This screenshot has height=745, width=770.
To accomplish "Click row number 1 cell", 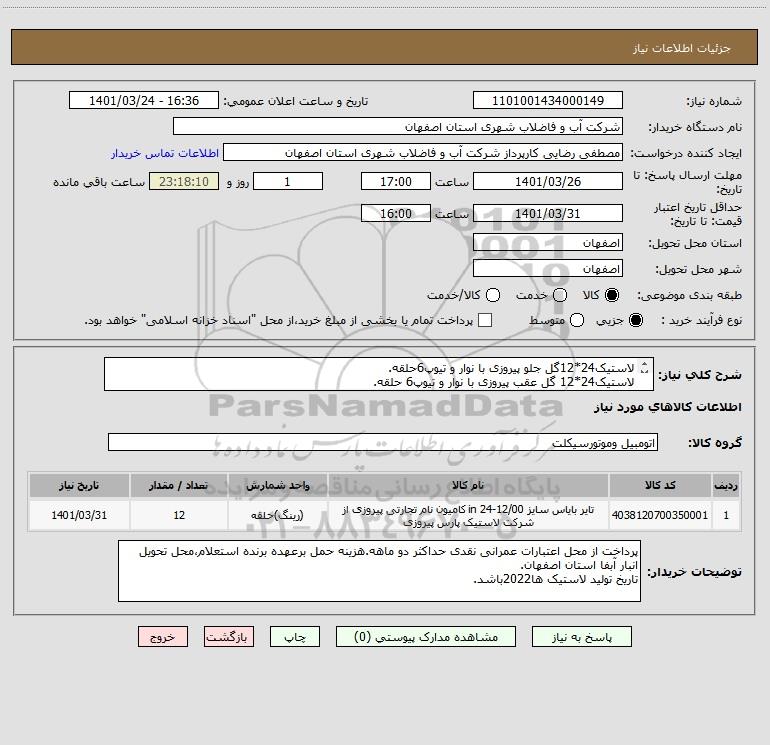I will point(726,515).
